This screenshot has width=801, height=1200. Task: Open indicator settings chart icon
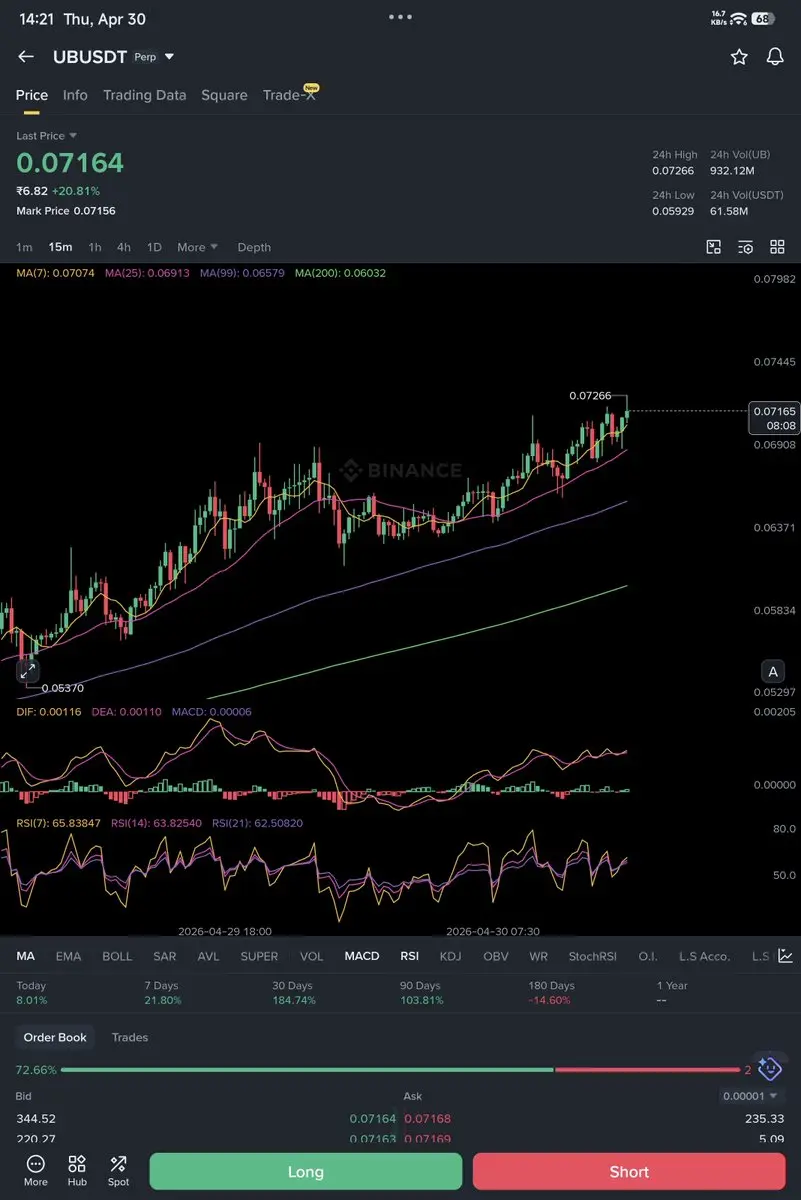(x=786, y=956)
